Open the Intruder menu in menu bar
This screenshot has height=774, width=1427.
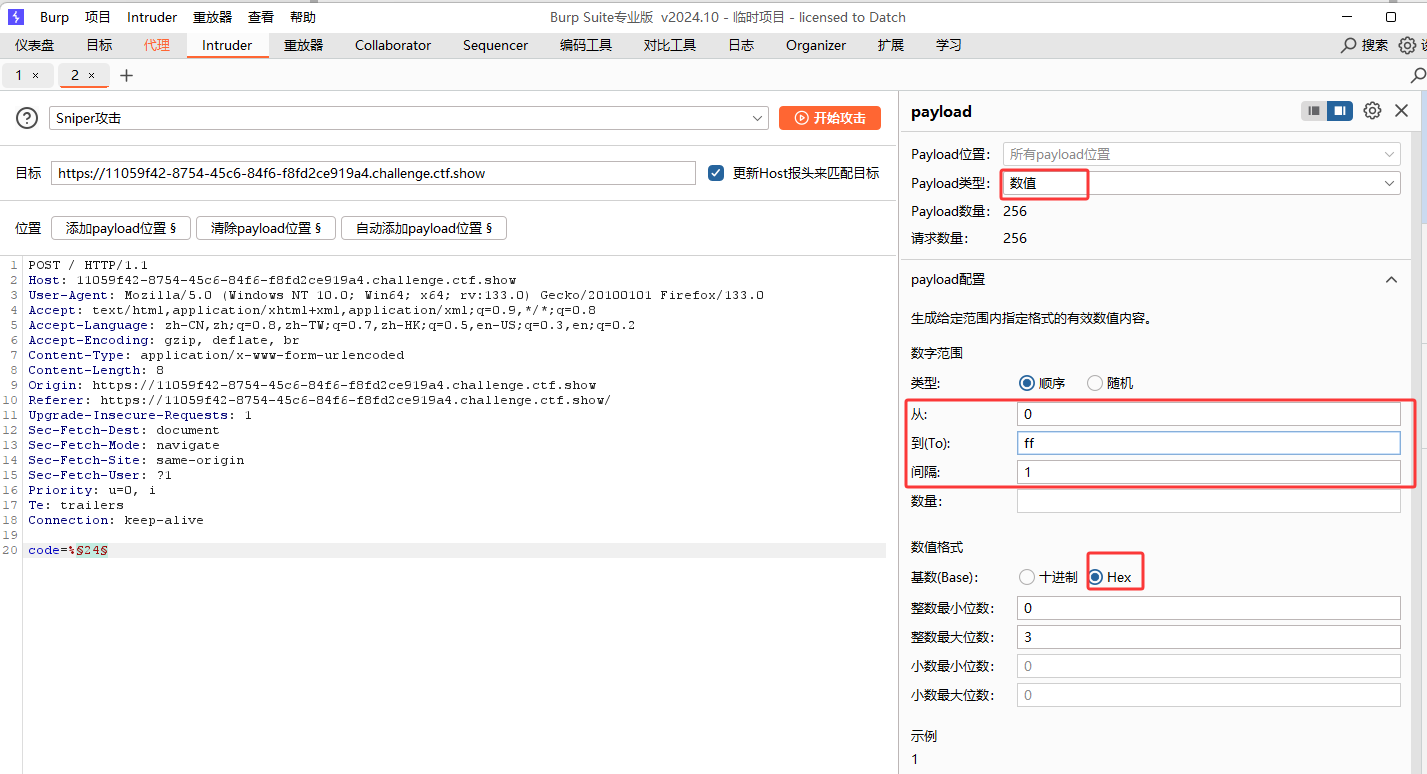point(152,17)
